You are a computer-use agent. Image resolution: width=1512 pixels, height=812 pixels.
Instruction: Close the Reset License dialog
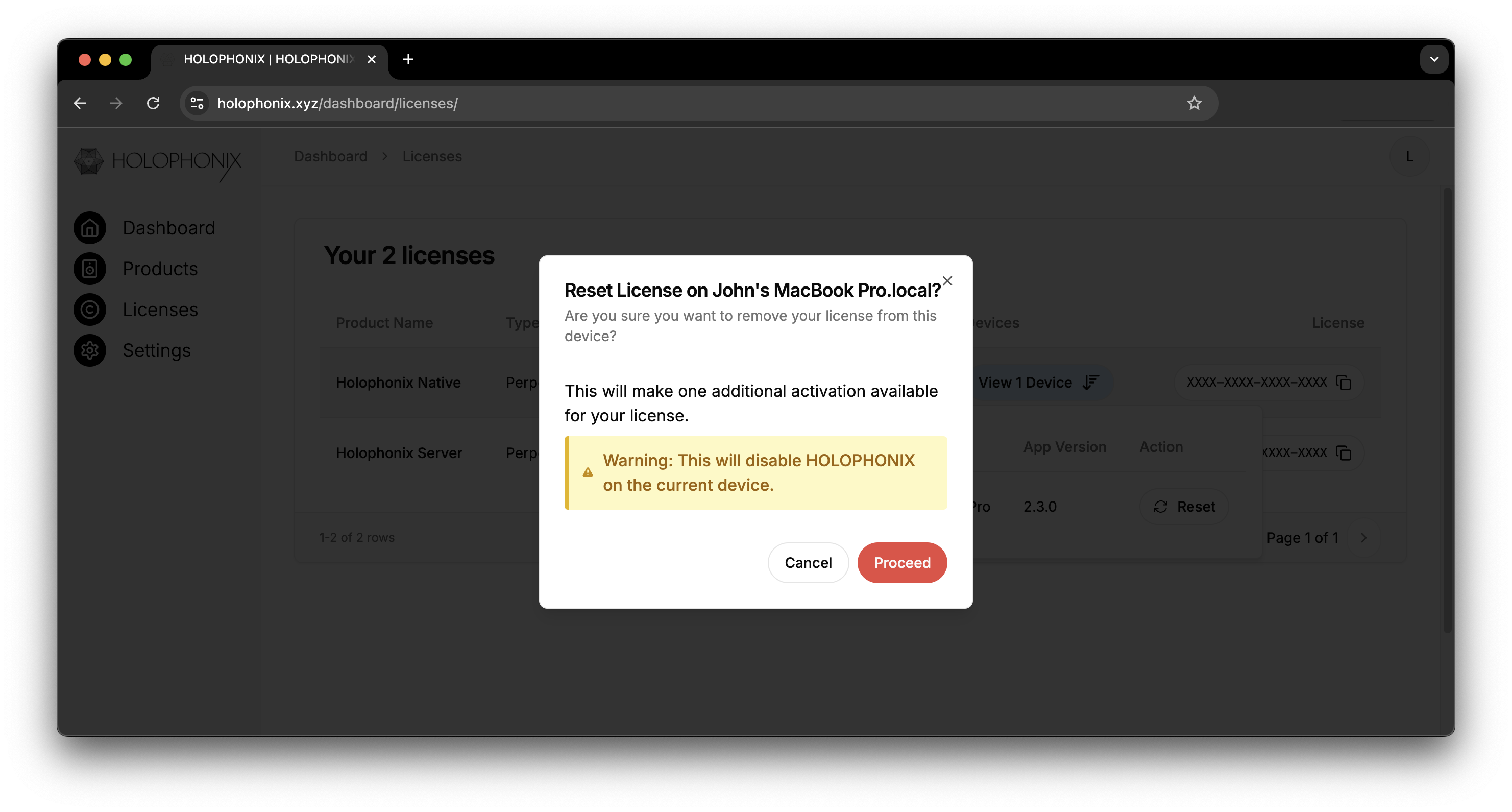(x=947, y=281)
